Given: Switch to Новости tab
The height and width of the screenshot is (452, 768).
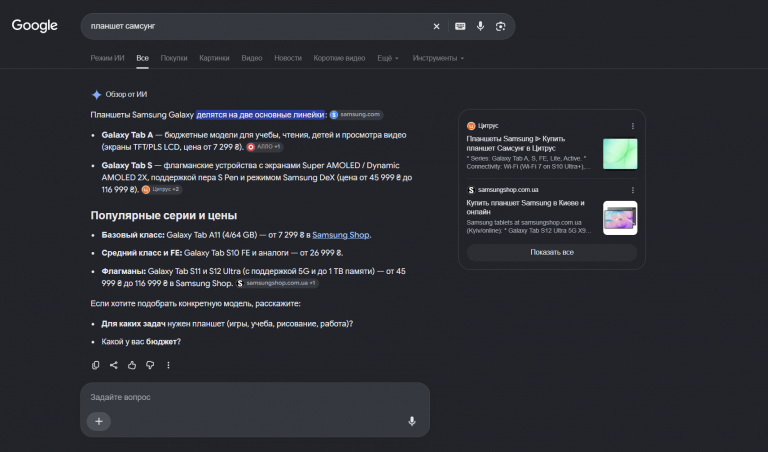Looking at the screenshot, I should click(288, 58).
